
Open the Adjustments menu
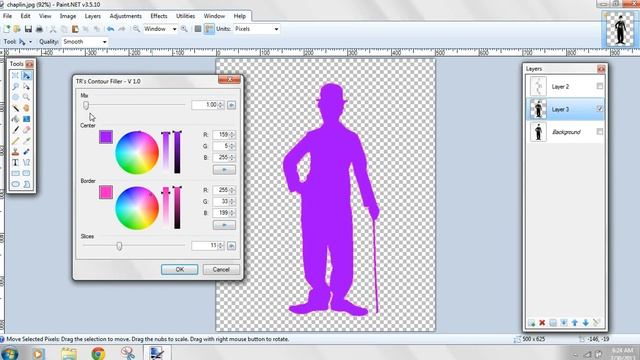point(126,16)
